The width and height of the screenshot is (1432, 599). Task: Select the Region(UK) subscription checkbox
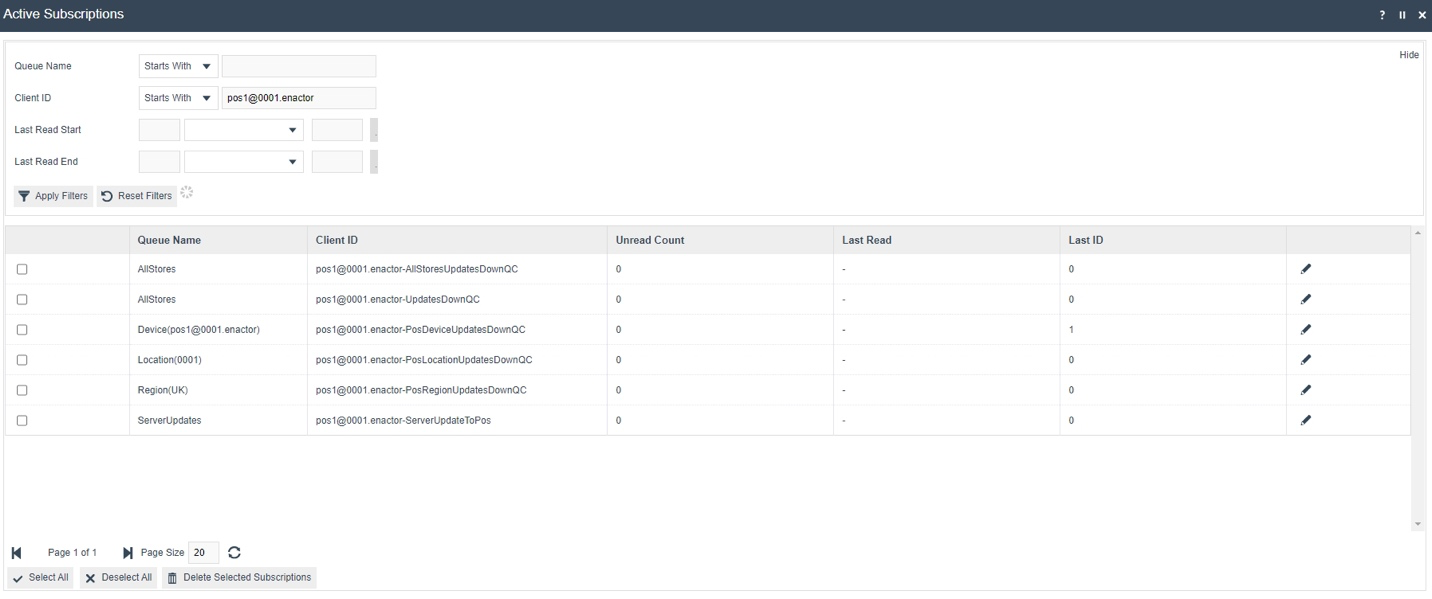coord(22,389)
